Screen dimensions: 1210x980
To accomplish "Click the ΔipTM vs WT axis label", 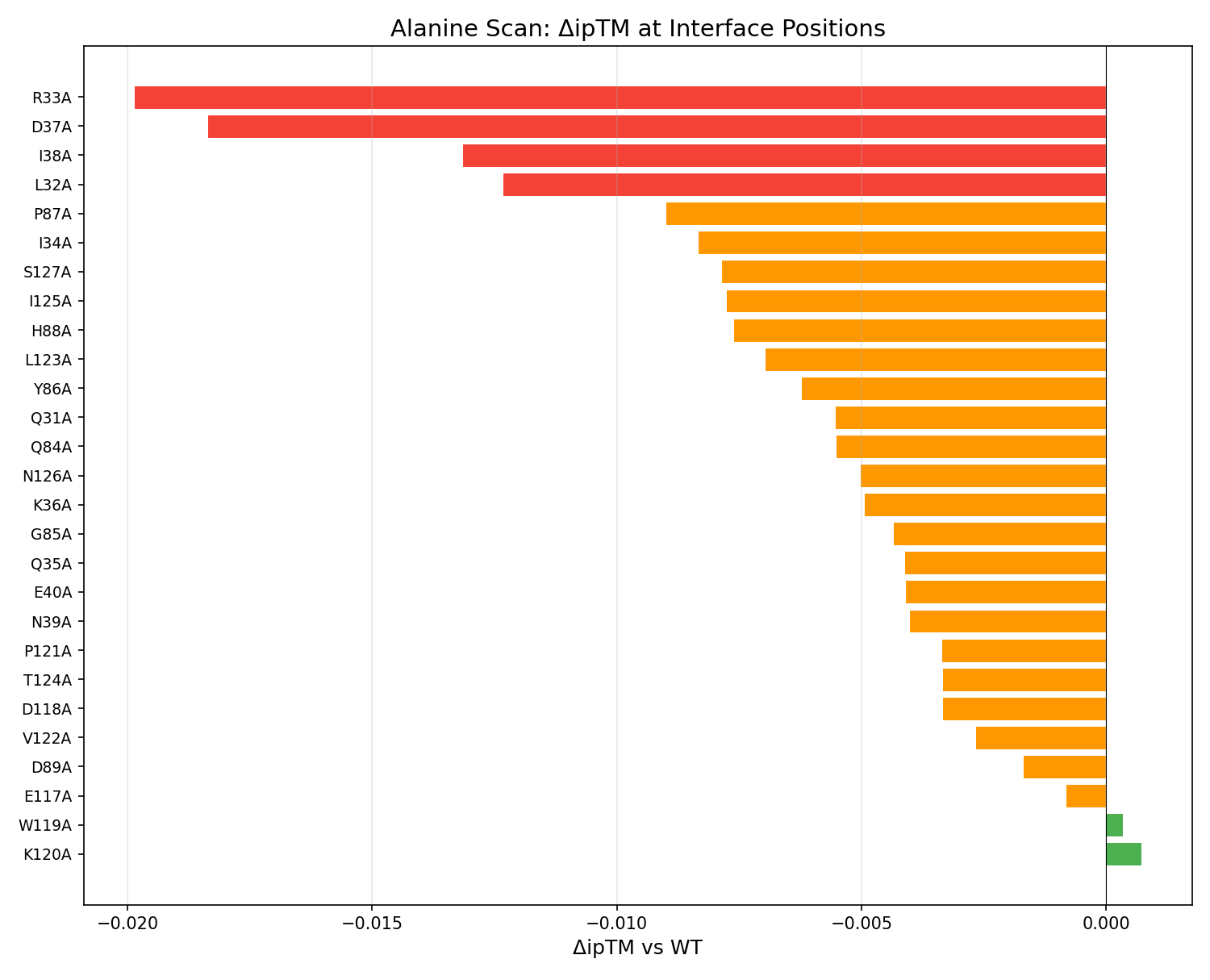I will point(637,948).
